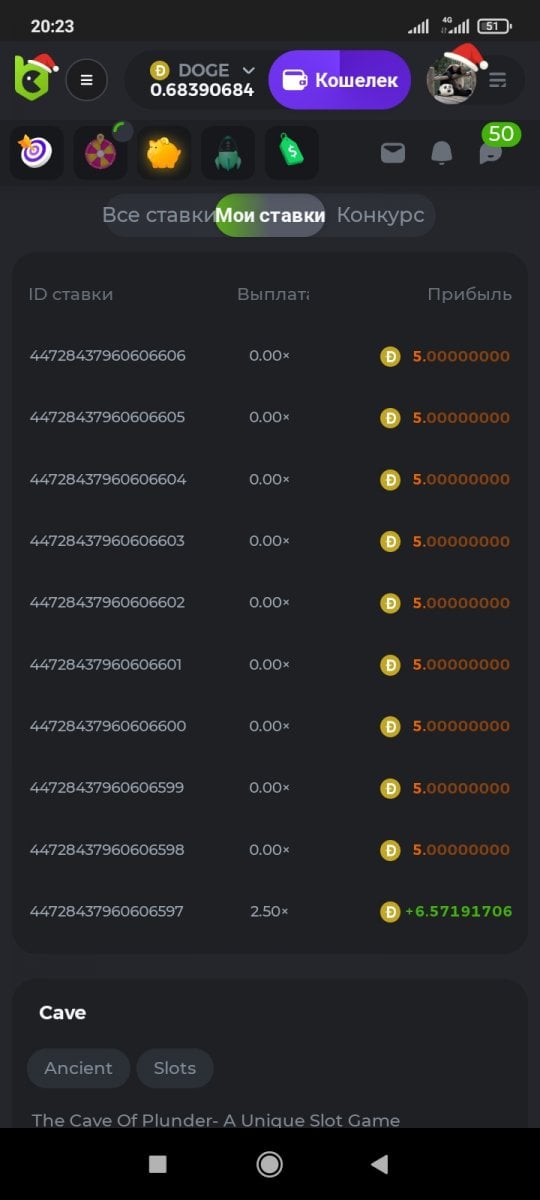Click the Кошелек wallet button
540x1200 pixels.
pyautogui.click(x=340, y=80)
